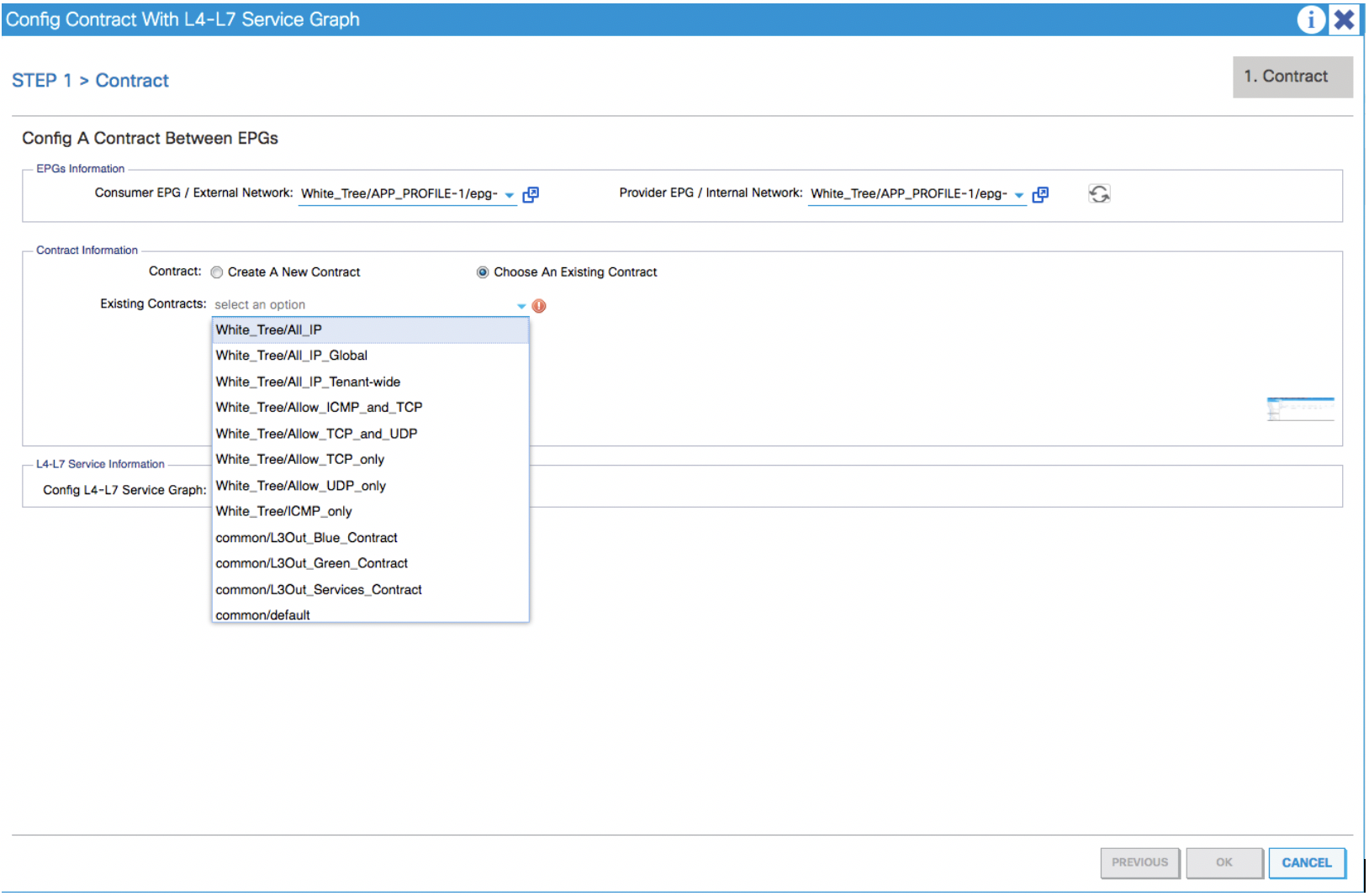Collapse the Existing Contracts dropdown arrow
Screen dimensions: 1369x896
(x=521, y=306)
